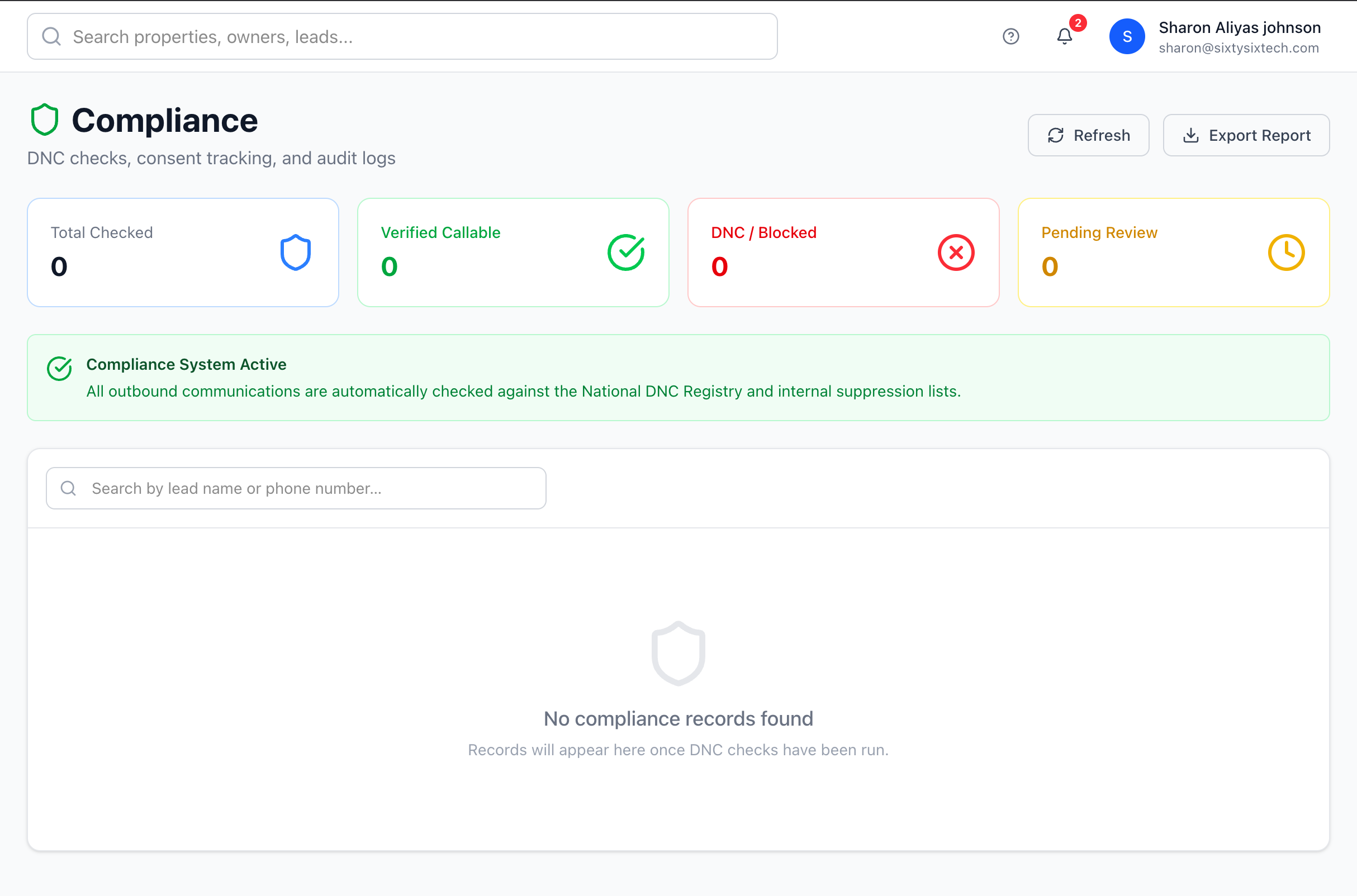Click the 'All outbound communications' banner text
The image size is (1357, 896).
(x=524, y=391)
